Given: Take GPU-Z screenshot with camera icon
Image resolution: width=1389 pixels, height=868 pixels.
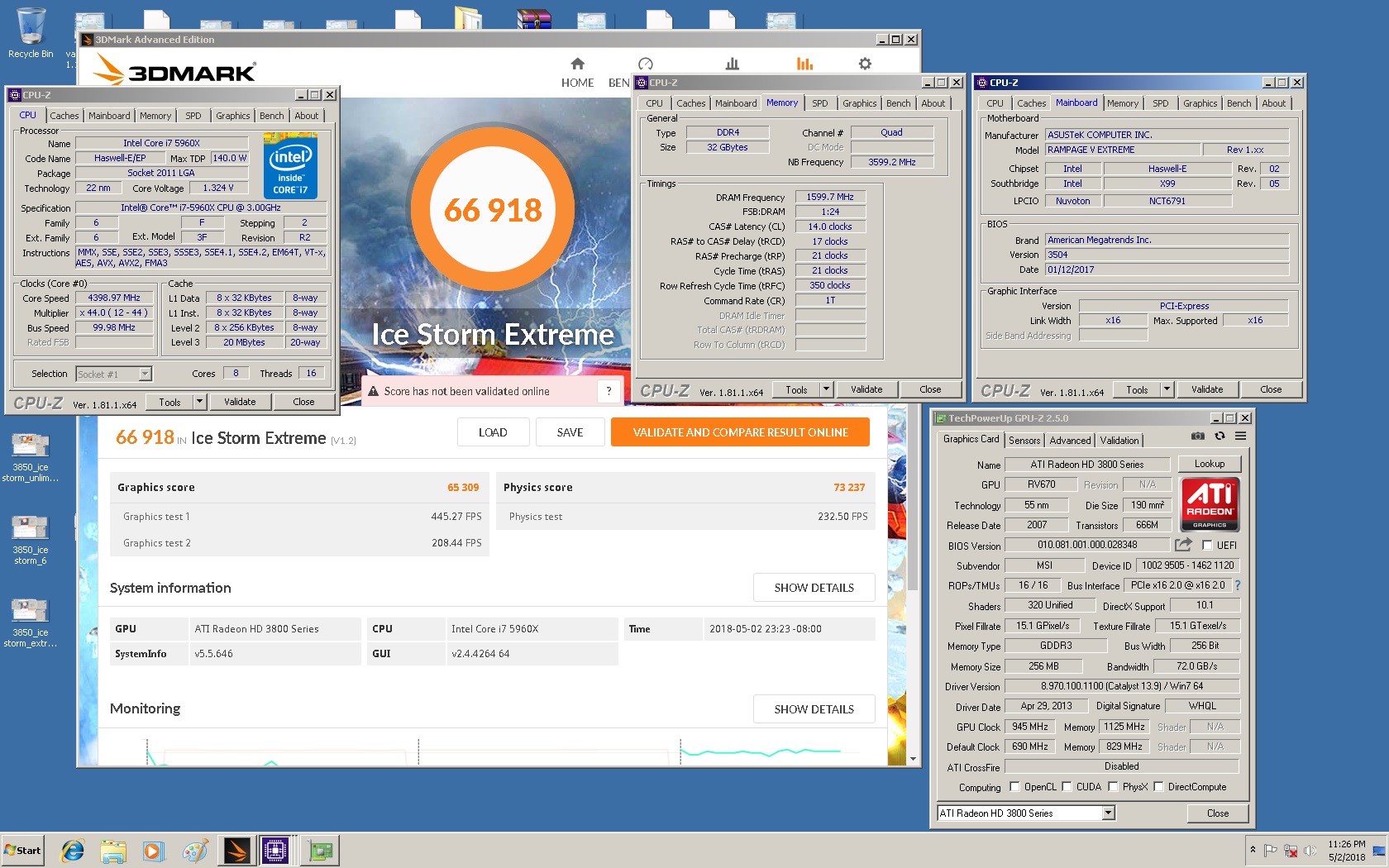Looking at the screenshot, I should 1197,436.
